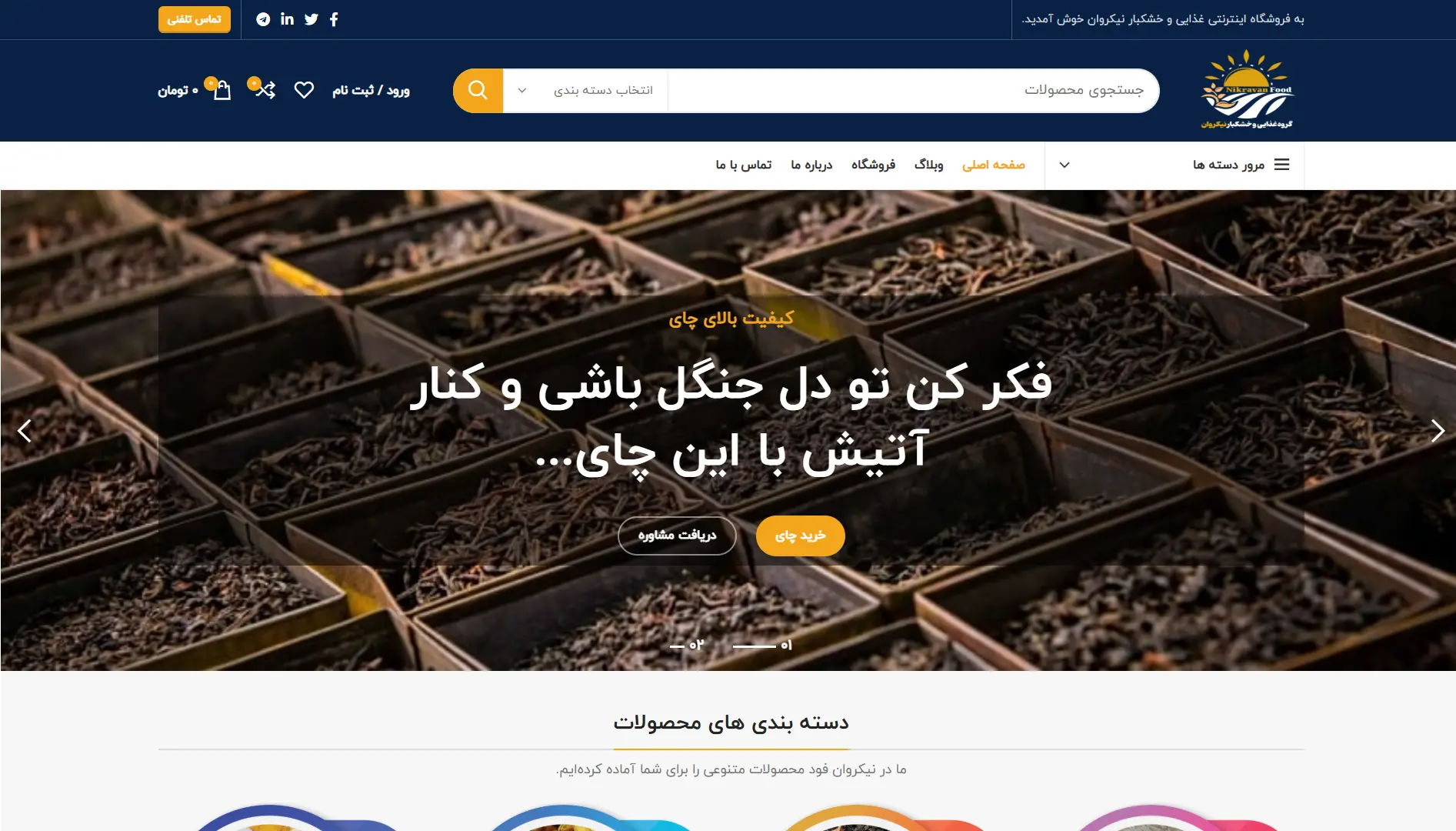Open the wishlist heart icon
The image size is (1456, 831).
[304, 90]
